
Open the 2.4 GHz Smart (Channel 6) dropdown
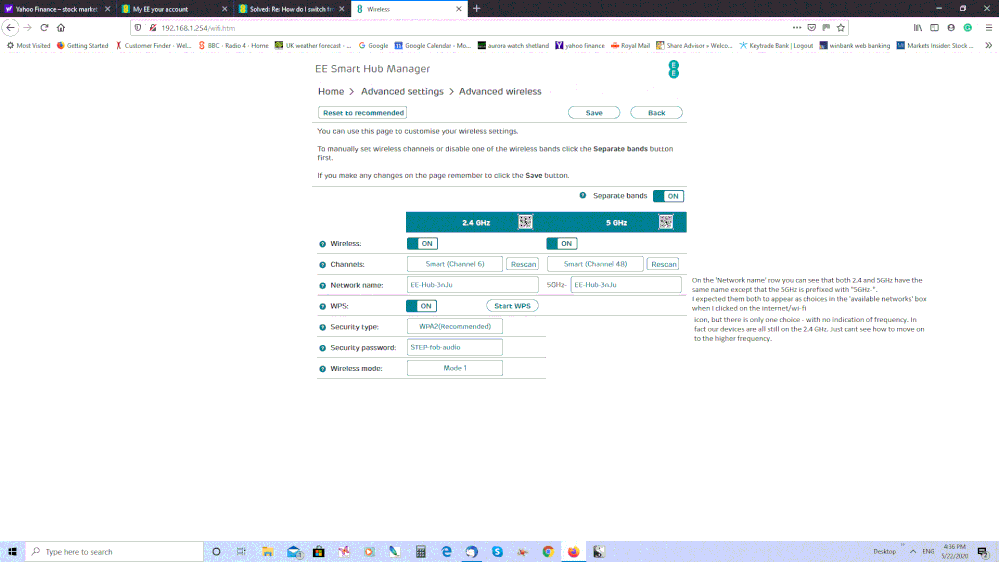(x=455, y=264)
